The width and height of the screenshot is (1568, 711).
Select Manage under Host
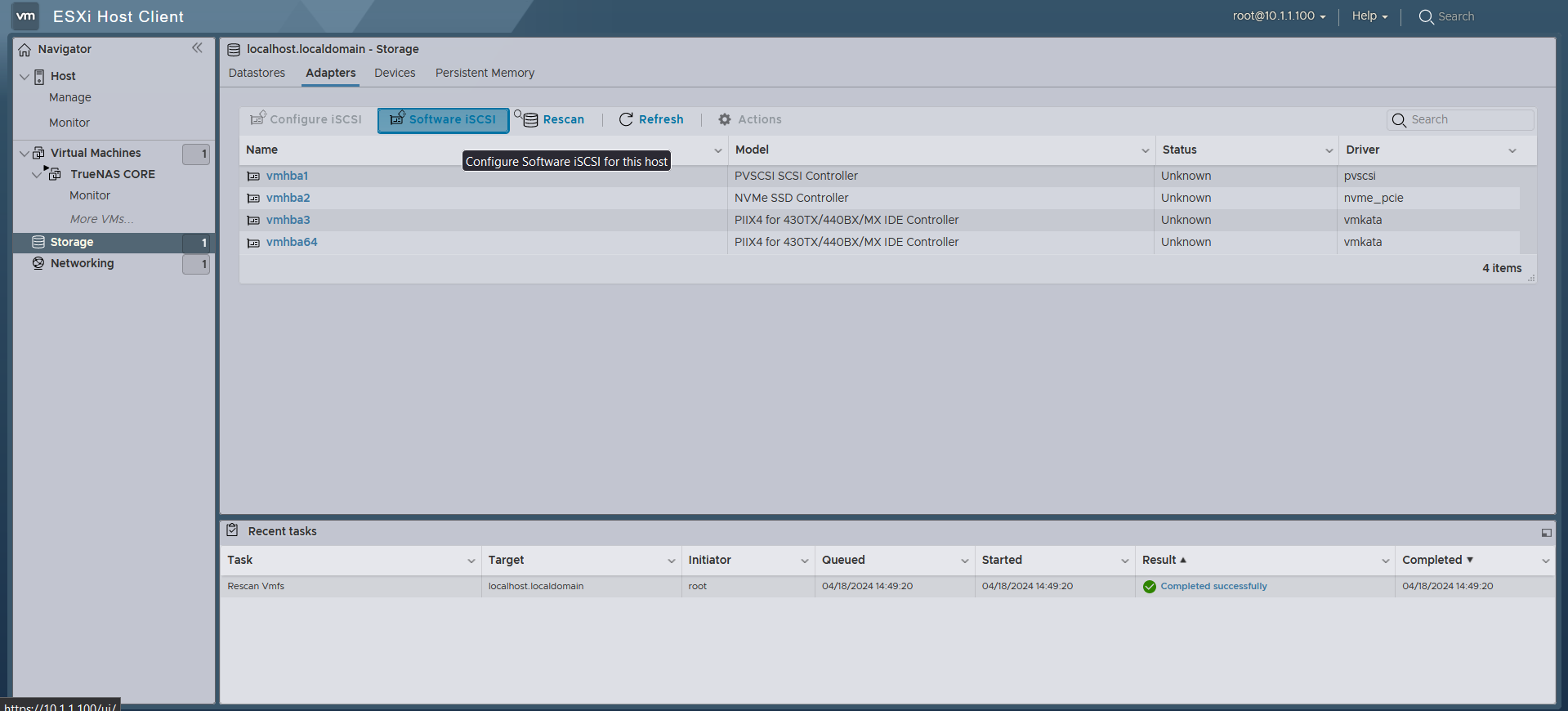point(70,97)
